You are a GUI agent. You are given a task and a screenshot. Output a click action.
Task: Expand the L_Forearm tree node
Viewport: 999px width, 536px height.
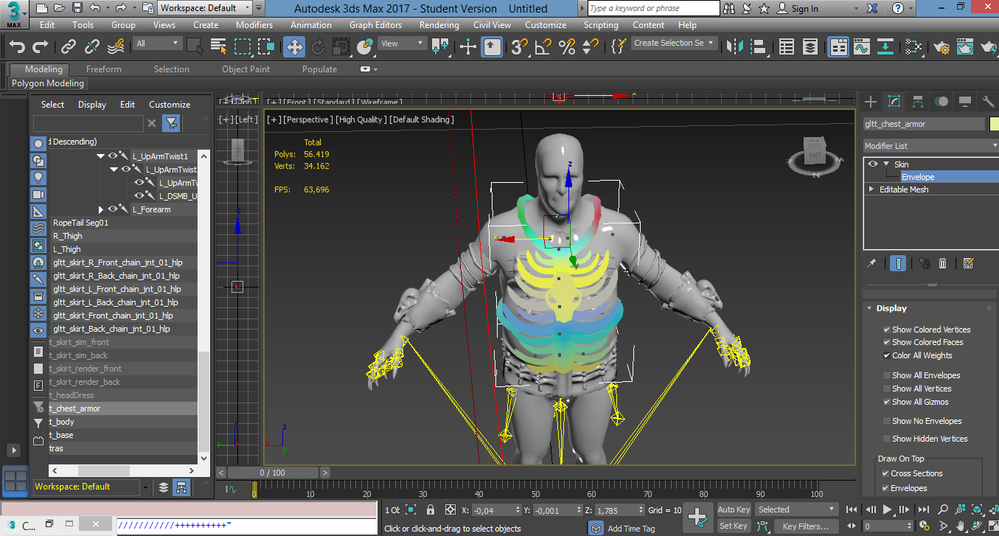[x=101, y=209]
